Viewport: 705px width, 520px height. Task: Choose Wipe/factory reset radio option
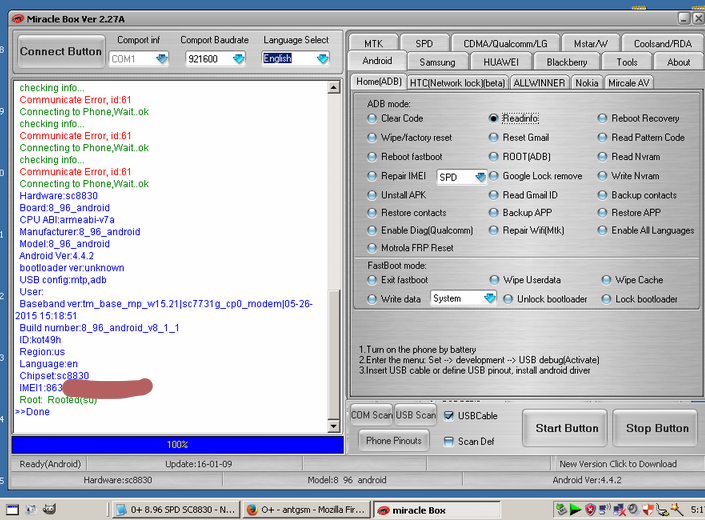pos(372,138)
